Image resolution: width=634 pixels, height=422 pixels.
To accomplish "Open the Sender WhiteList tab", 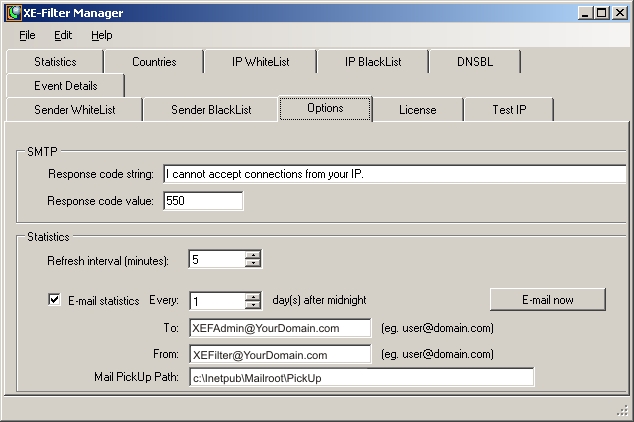I will coord(74,110).
